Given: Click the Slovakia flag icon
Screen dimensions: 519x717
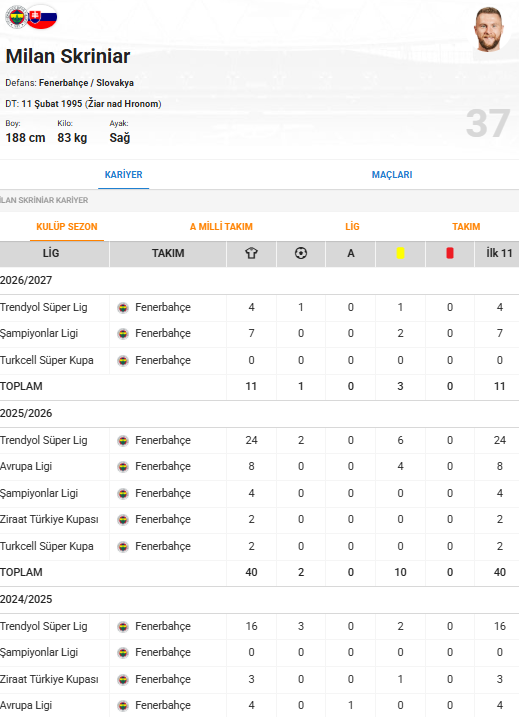Looking at the screenshot, I should coord(42,17).
